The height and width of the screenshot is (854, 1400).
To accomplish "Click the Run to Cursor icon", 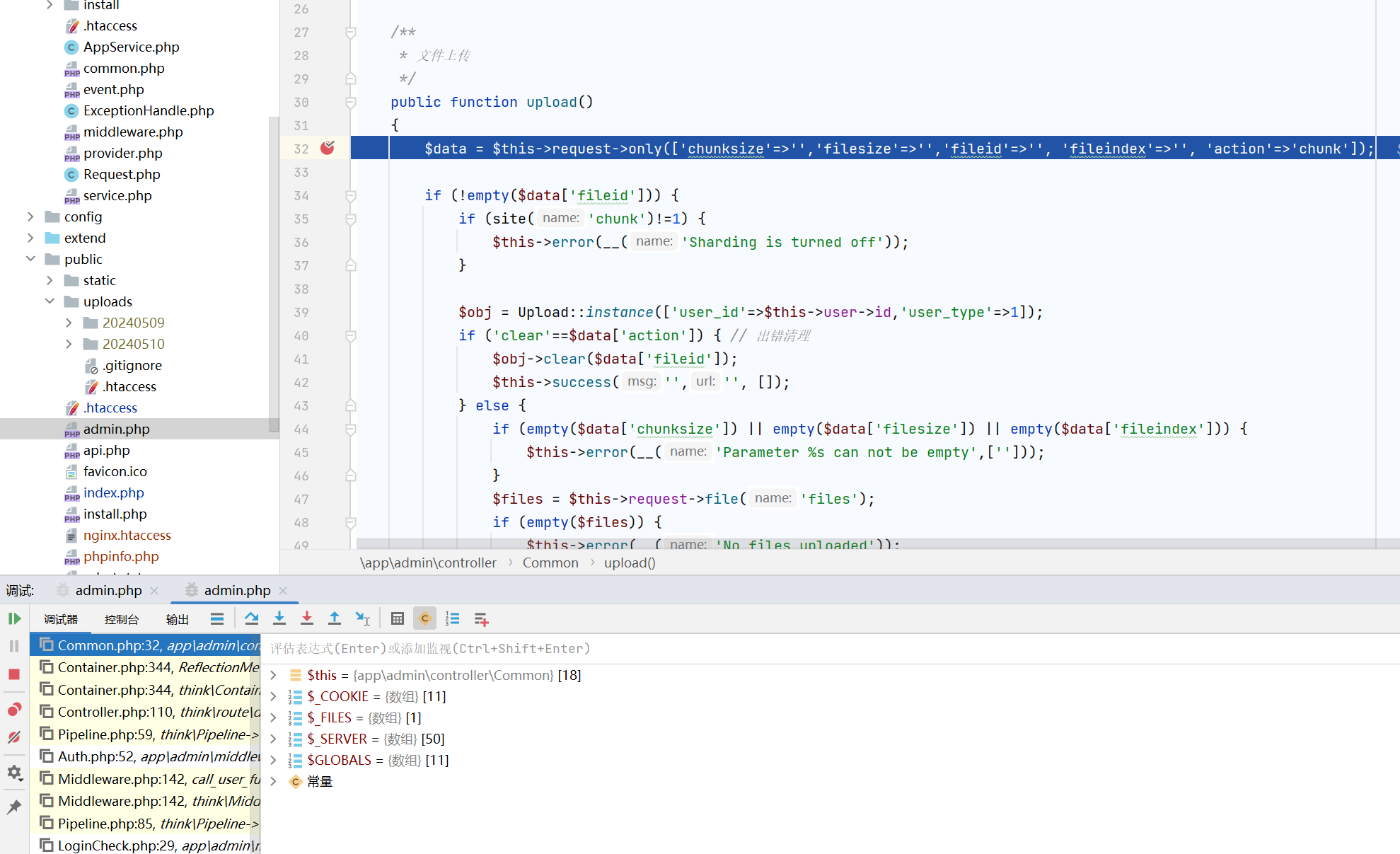I will click(363, 619).
